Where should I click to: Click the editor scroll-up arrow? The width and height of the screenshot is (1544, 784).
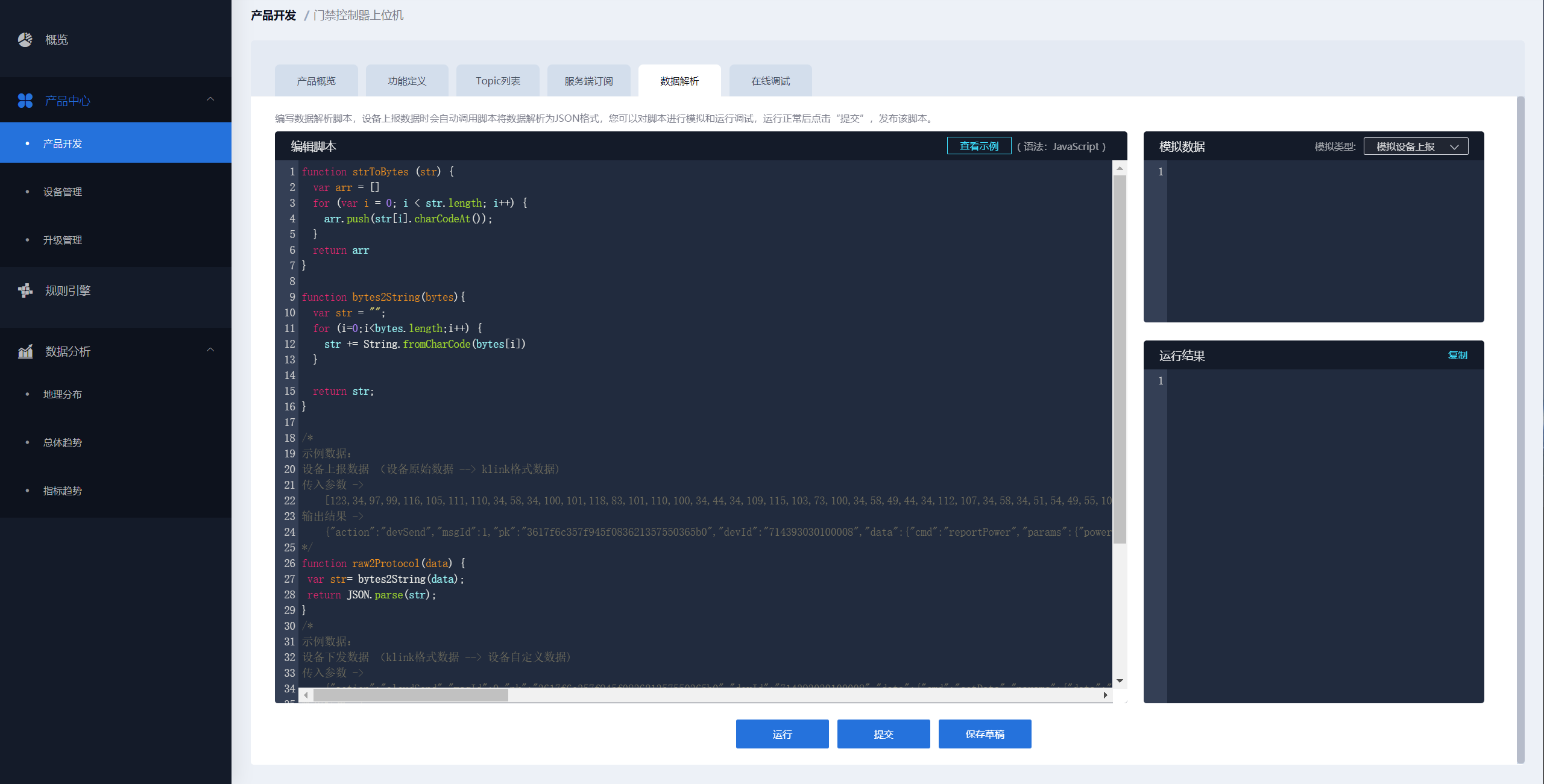[x=1120, y=169]
